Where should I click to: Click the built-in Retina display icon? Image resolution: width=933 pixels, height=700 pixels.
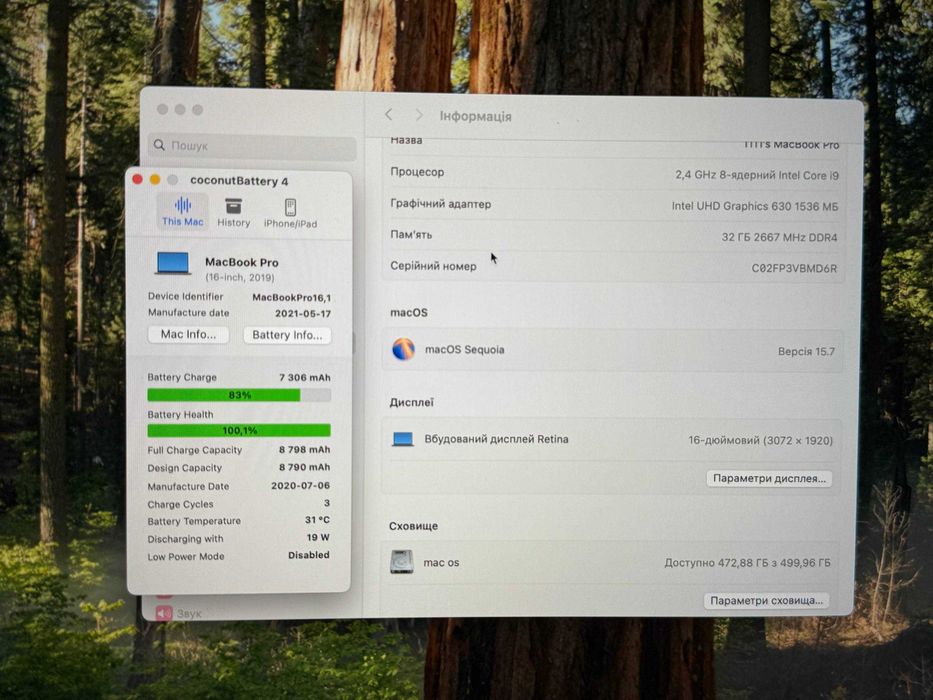click(x=403, y=439)
